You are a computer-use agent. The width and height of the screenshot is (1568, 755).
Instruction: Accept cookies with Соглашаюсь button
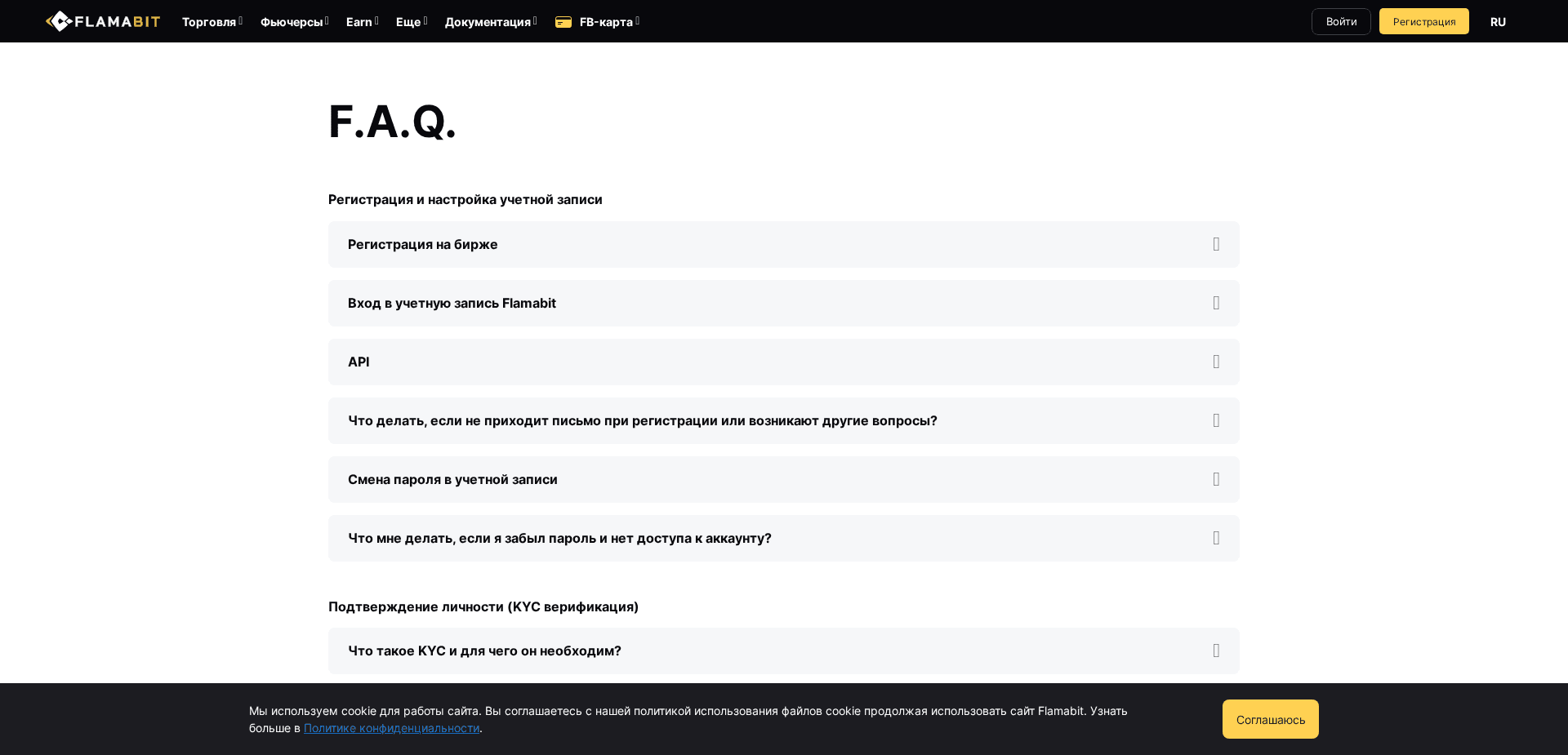pos(1270,719)
